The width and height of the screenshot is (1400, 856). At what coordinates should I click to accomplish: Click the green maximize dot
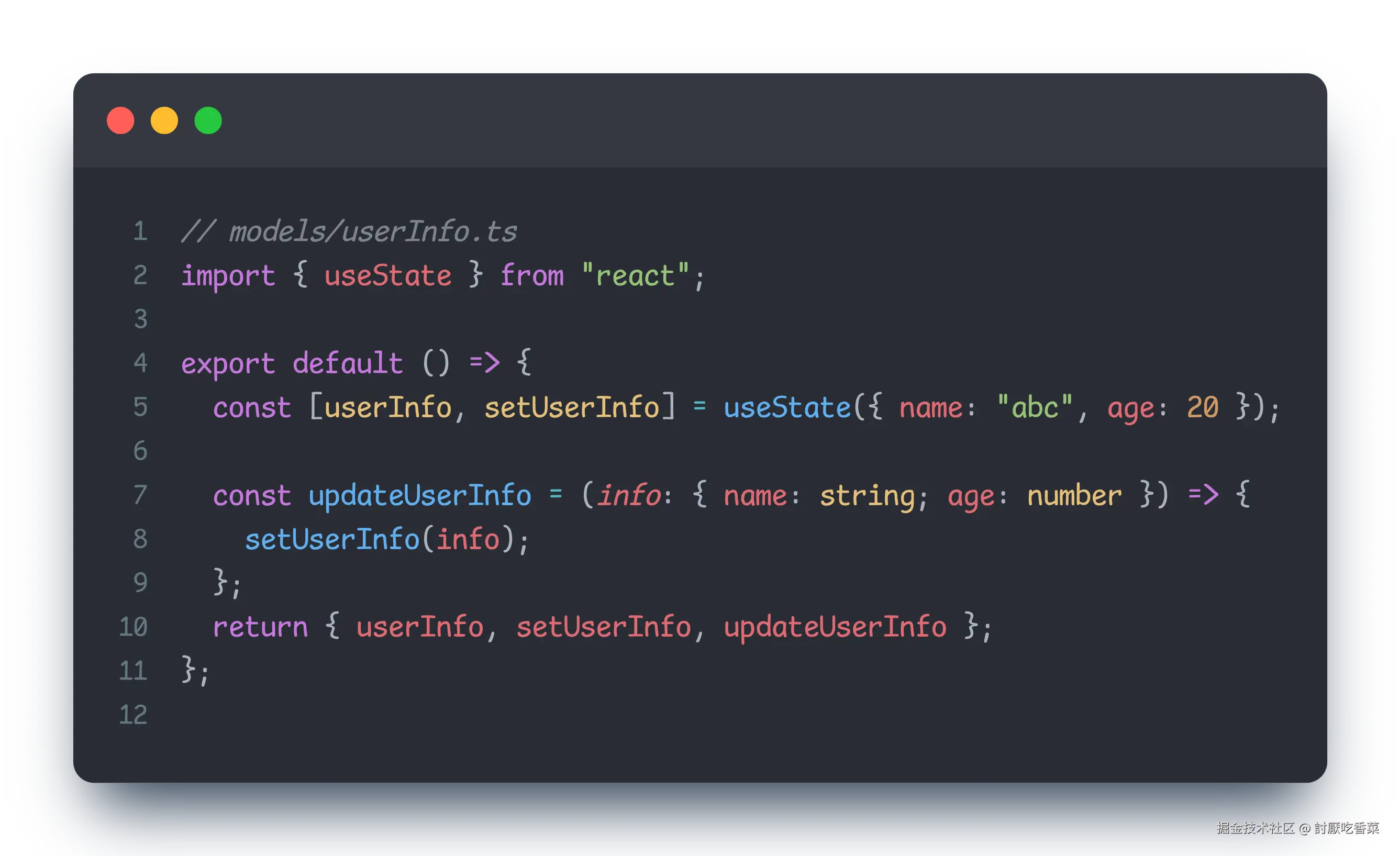208,120
